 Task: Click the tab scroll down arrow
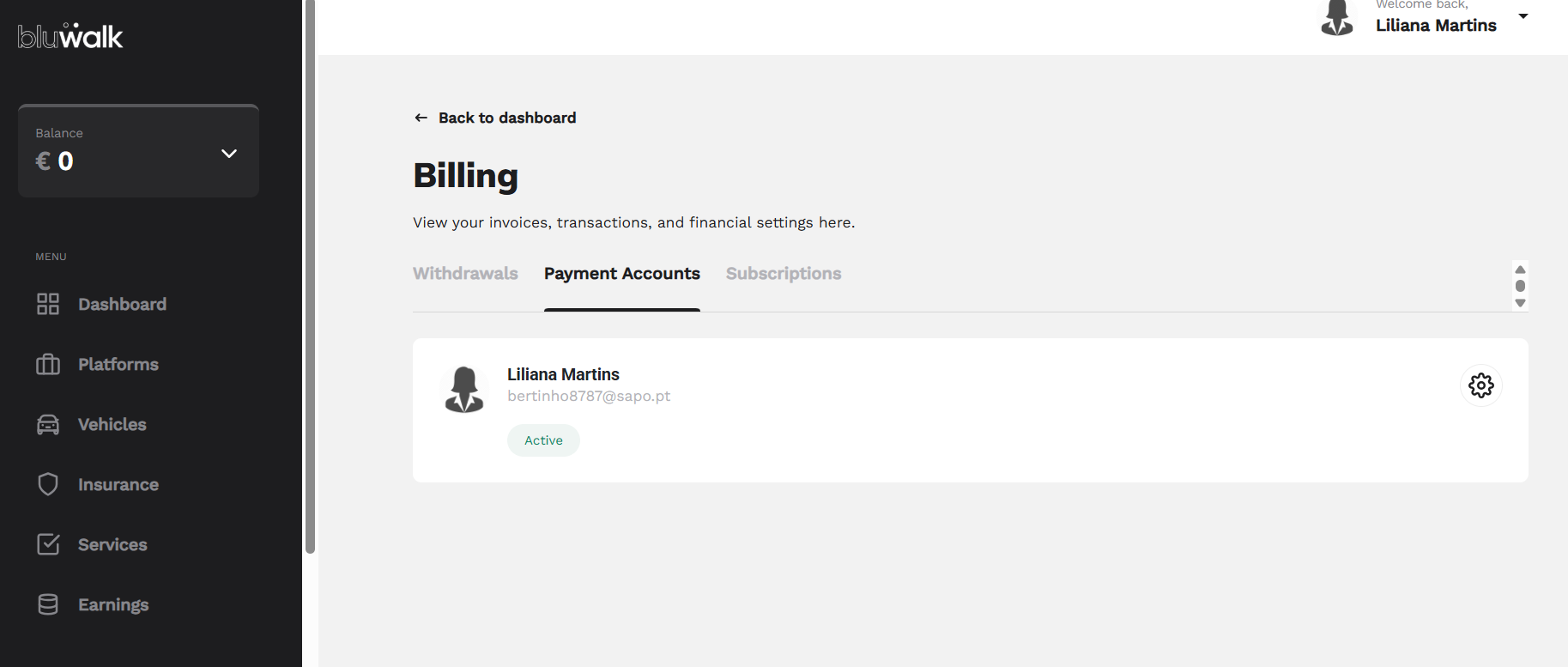click(x=1520, y=303)
